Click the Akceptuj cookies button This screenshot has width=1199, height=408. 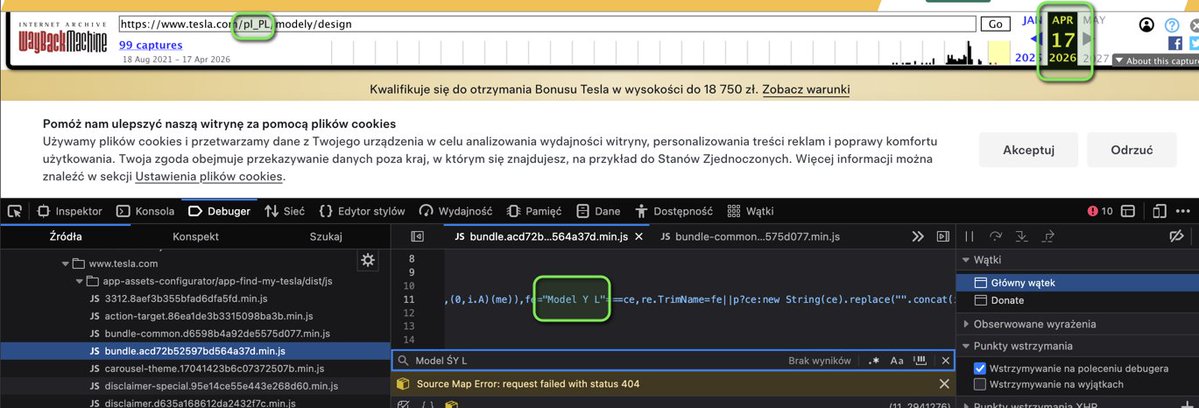coord(1028,150)
